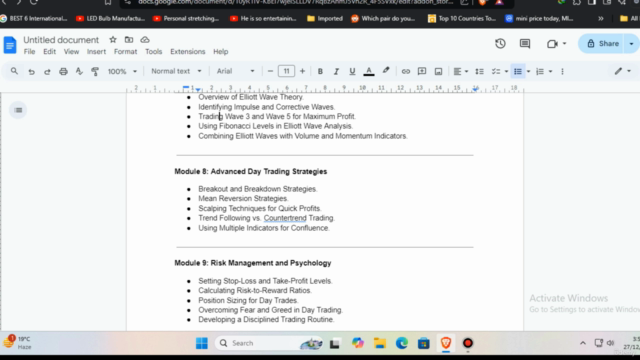Open the Help menu
640x360 pixels.
click(x=220, y=51)
